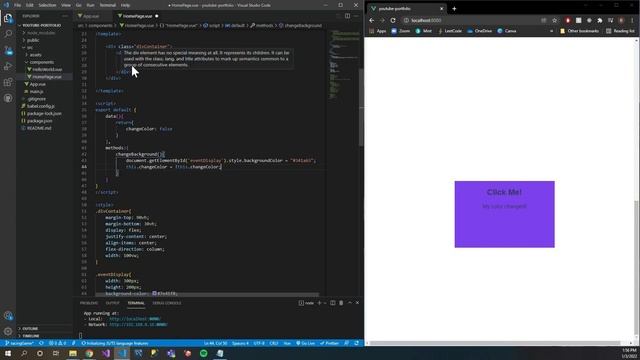The image size is (640, 360).
Task: Kill the terminal with the trash icon
Action: click(x=341, y=303)
